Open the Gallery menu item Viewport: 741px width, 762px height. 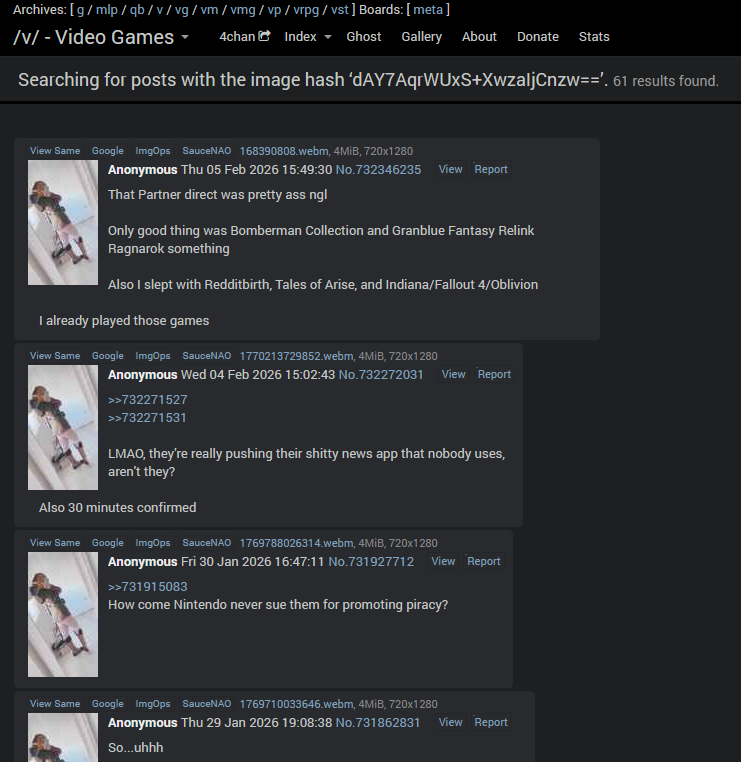(x=422, y=36)
